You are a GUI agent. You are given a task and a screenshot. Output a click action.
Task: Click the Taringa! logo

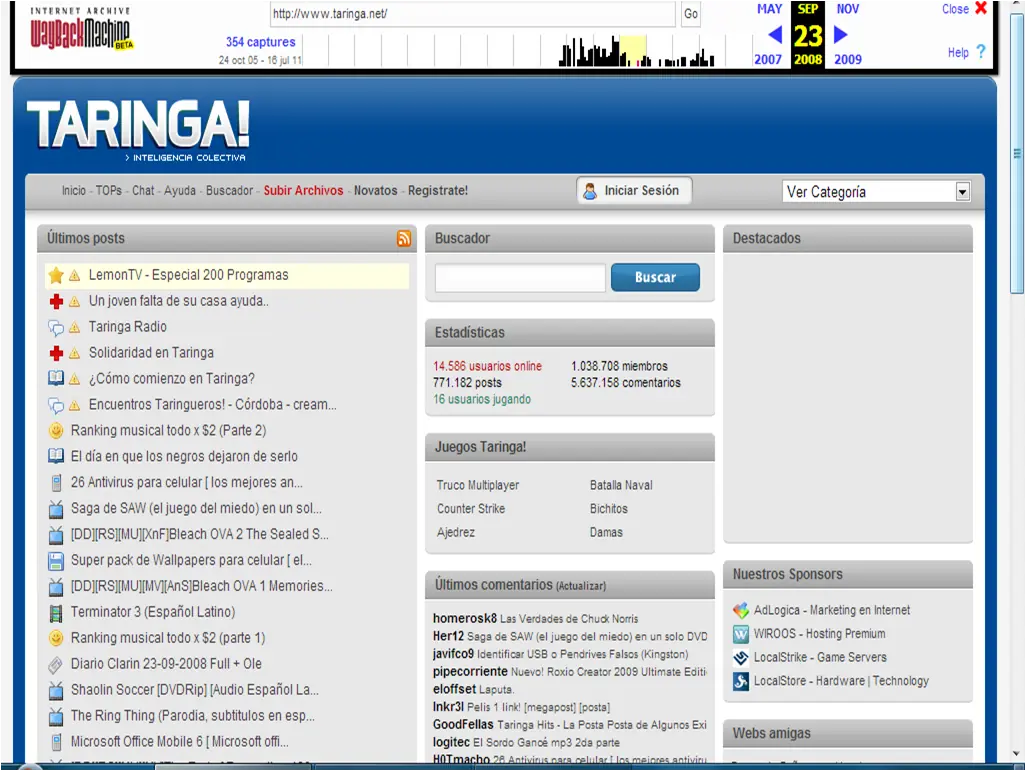139,130
